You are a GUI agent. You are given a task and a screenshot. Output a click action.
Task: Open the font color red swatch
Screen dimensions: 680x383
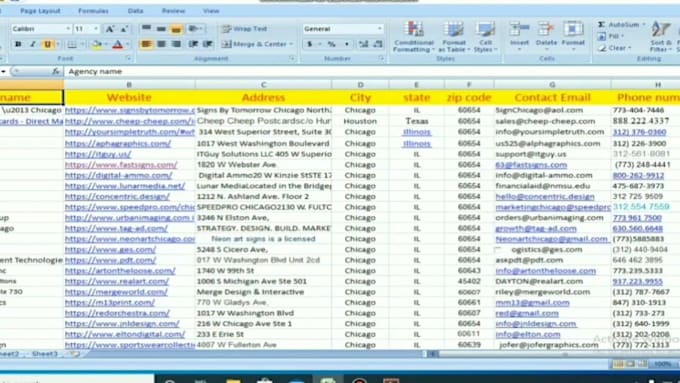118,44
